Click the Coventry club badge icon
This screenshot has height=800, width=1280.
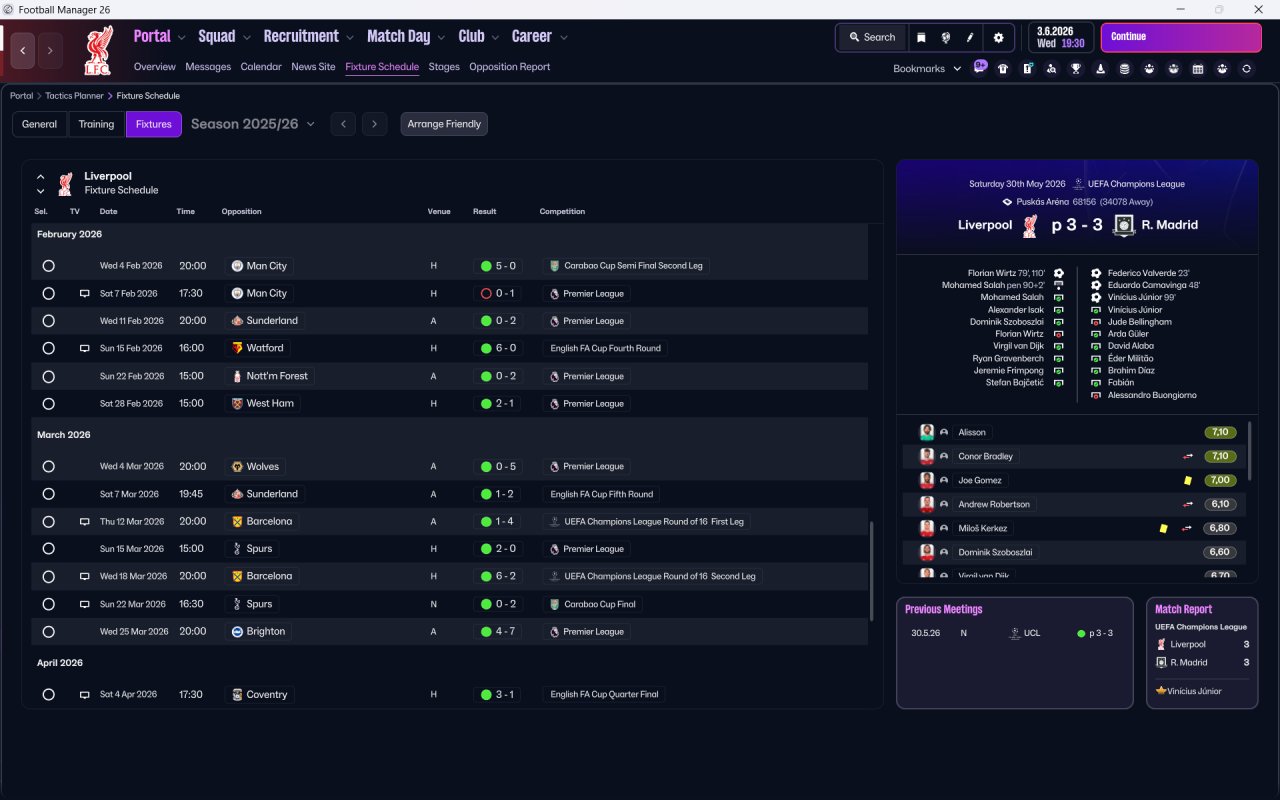pos(237,695)
